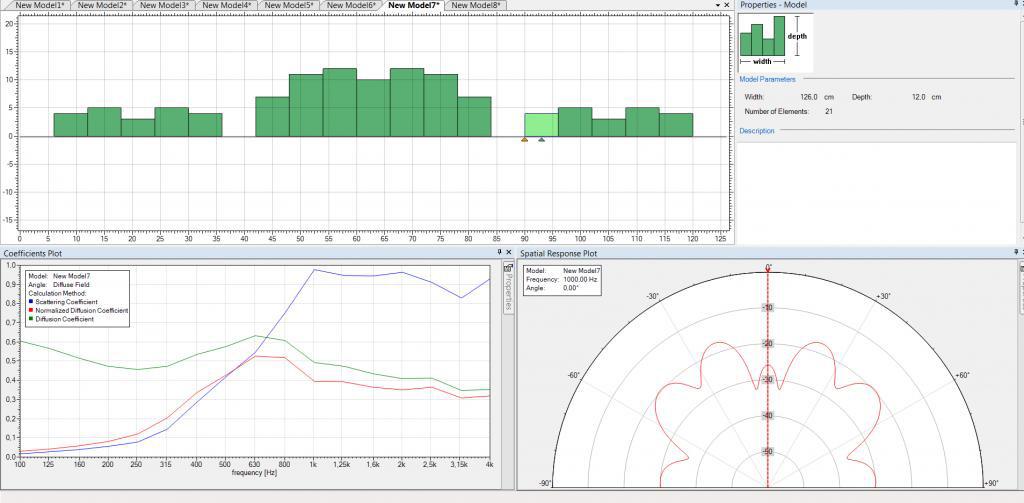Select the New Model4* tab
Image resolution: width=1024 pixels, height=503 pixels.
[227, 5]
